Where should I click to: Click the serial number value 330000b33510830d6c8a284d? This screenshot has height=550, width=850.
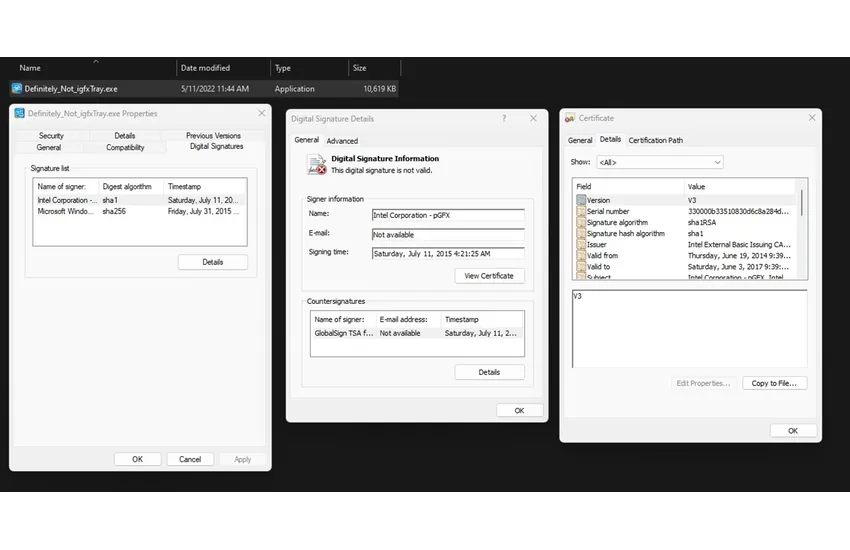click(738, 211)
